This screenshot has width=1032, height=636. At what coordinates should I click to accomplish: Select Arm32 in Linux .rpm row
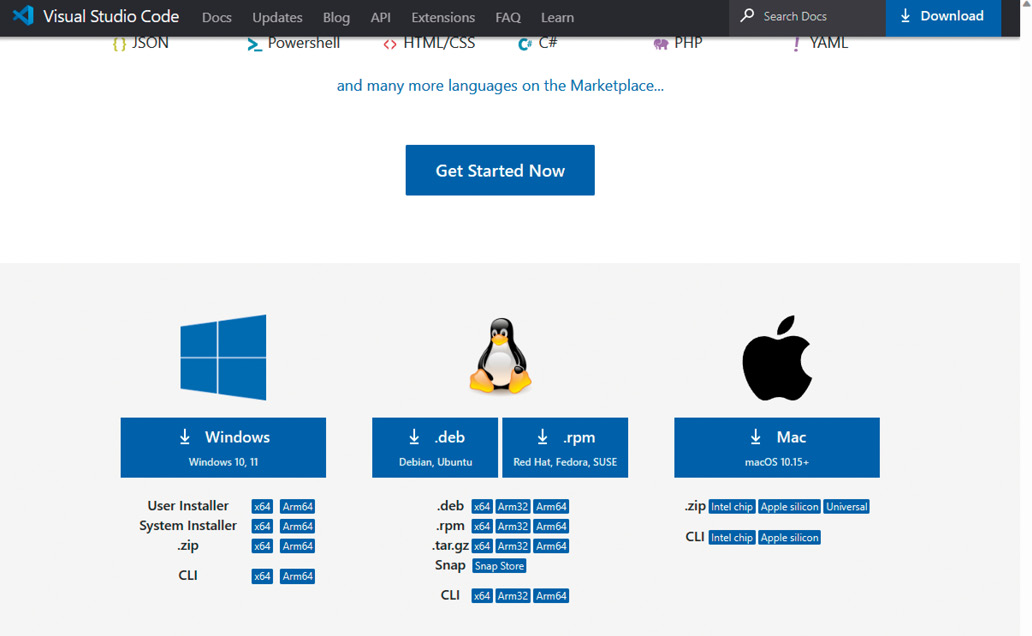(x=513, y=526)
